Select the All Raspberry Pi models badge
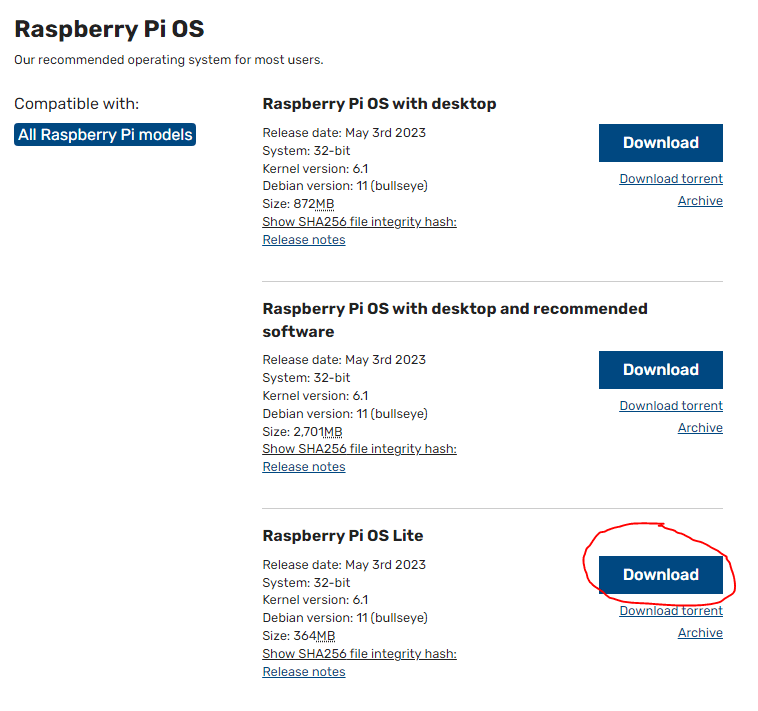This screenshot has height=711, width=758. pos(105,134)
